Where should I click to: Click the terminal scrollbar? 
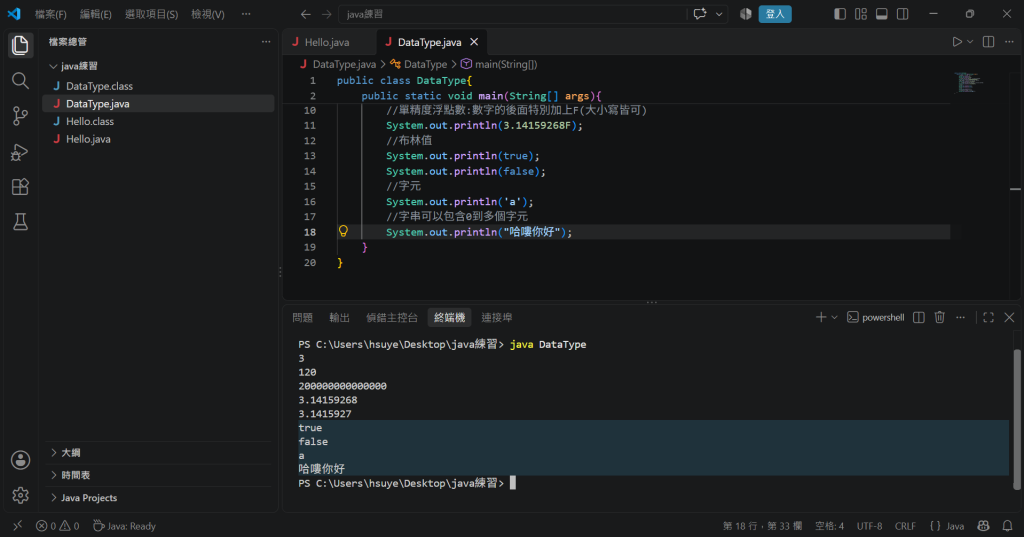click(x=1016, y=419)
